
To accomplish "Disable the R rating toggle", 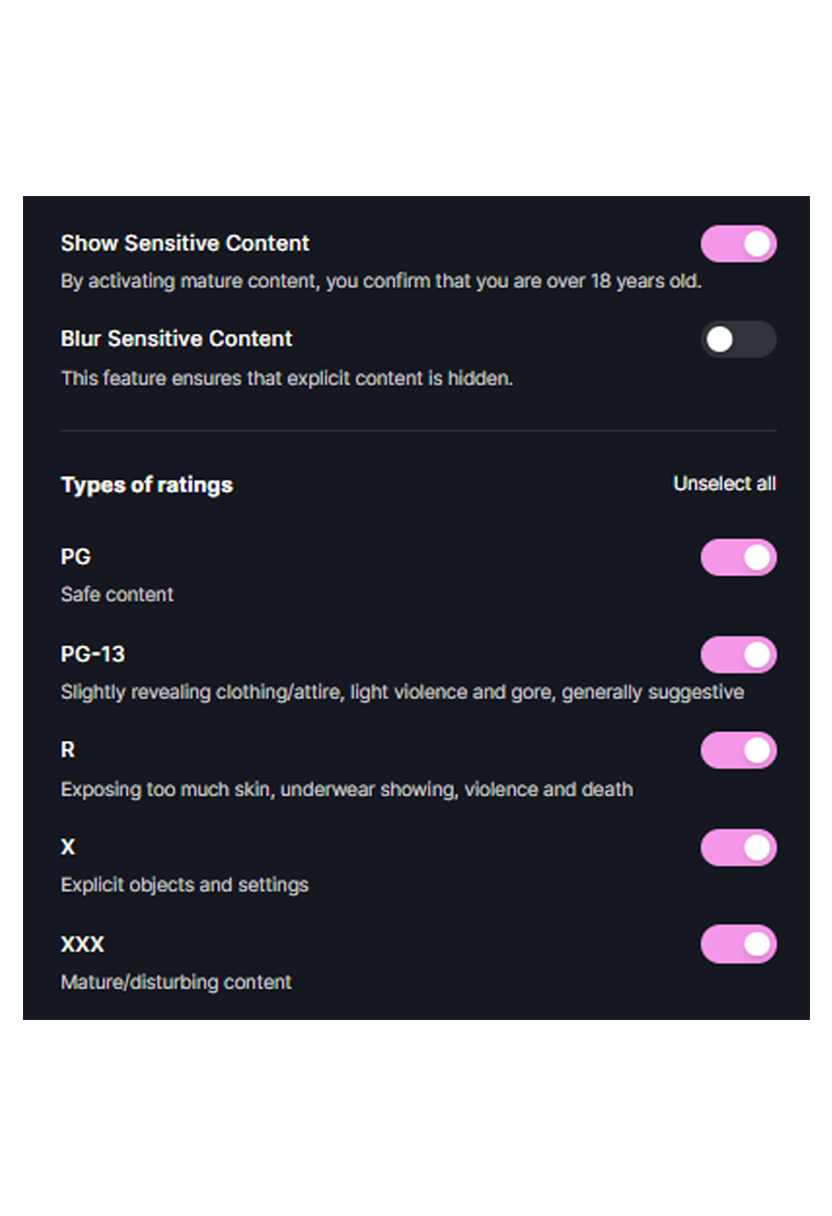I will 738,751.
